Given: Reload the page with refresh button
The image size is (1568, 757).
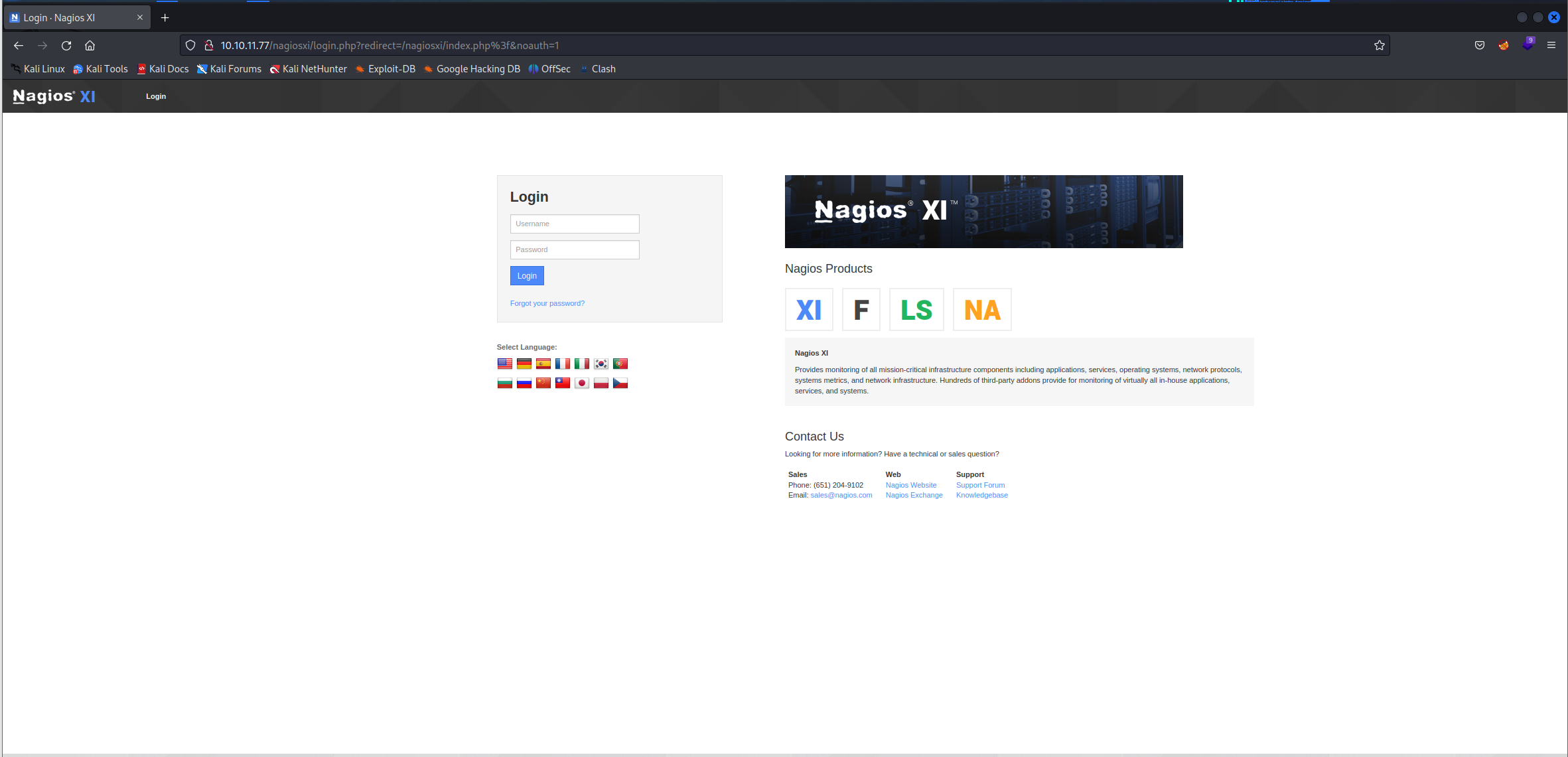Looking at the screenshot, I should point(66,45).
